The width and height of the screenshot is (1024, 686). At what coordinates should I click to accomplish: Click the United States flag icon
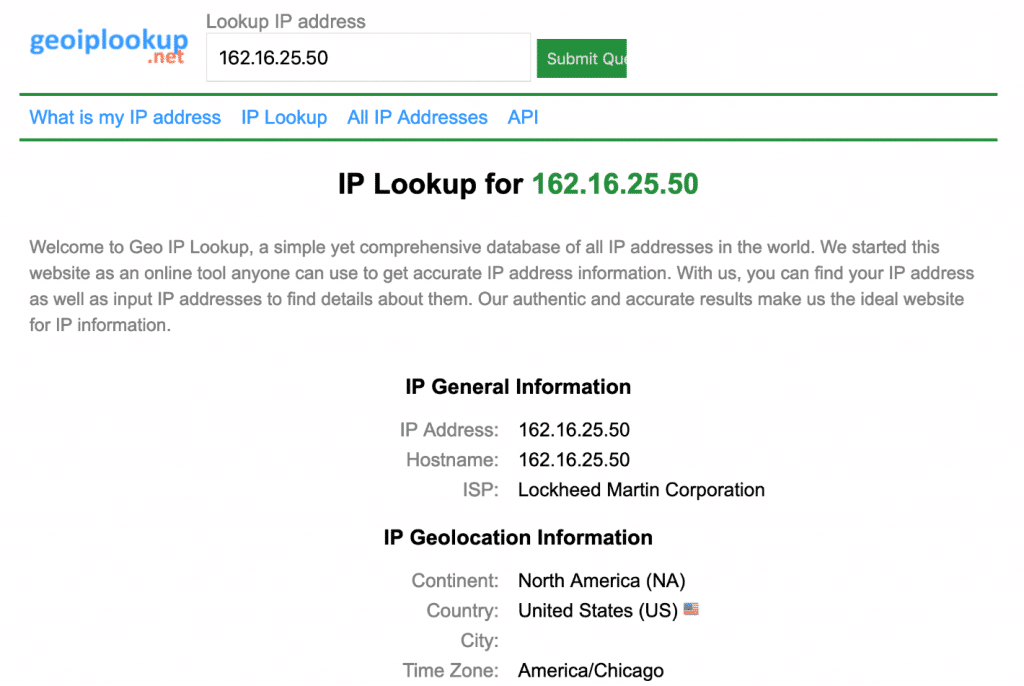690,609
